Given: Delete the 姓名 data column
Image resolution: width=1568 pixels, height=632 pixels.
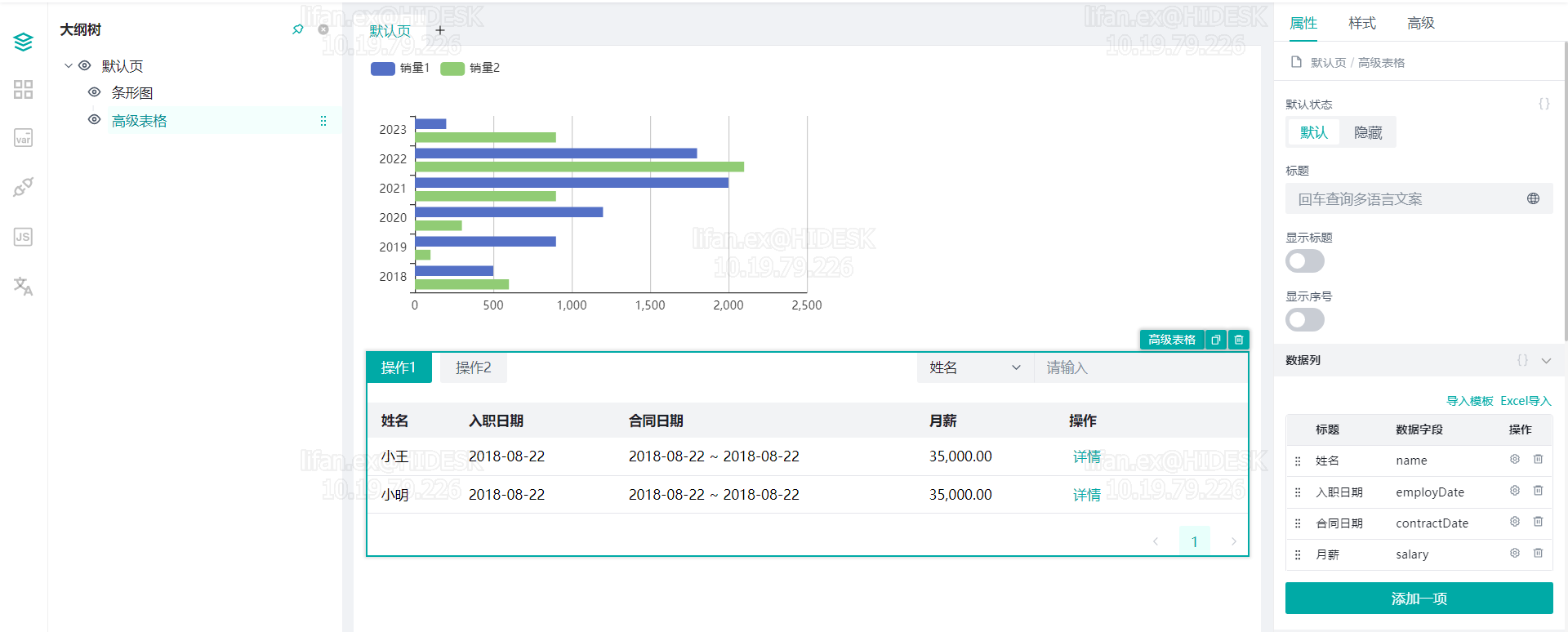Looking at the screenshot, I should pyautogui.click(x=1538, y=460).
